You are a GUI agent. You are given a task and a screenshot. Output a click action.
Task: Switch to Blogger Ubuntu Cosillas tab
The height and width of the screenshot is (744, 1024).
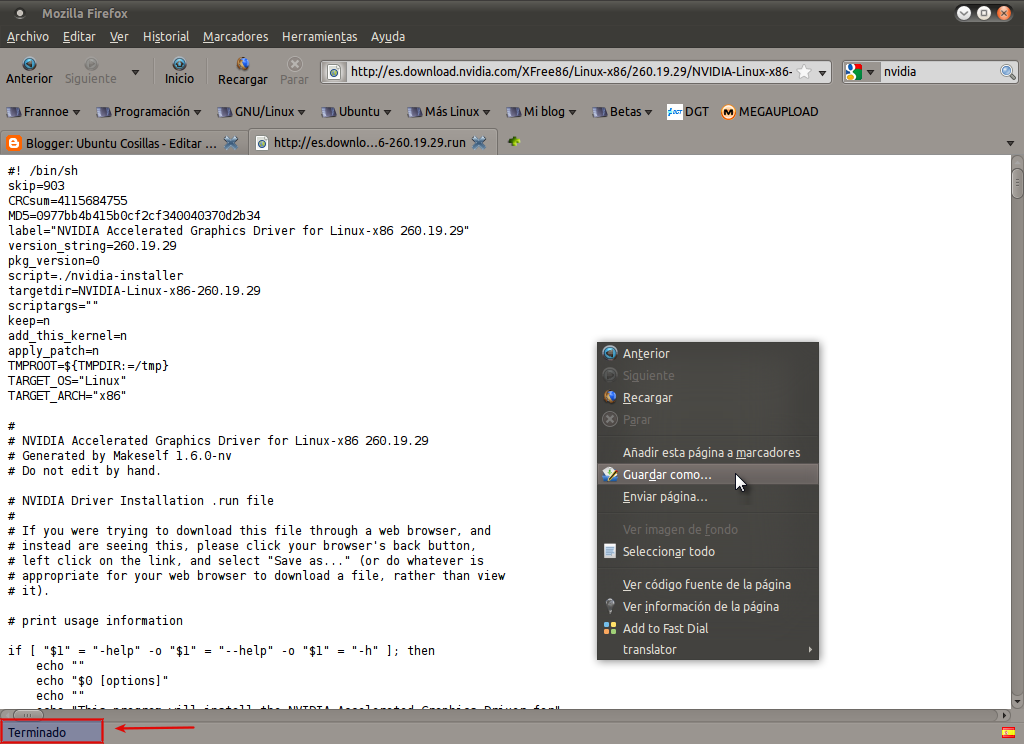pos(121,143)
